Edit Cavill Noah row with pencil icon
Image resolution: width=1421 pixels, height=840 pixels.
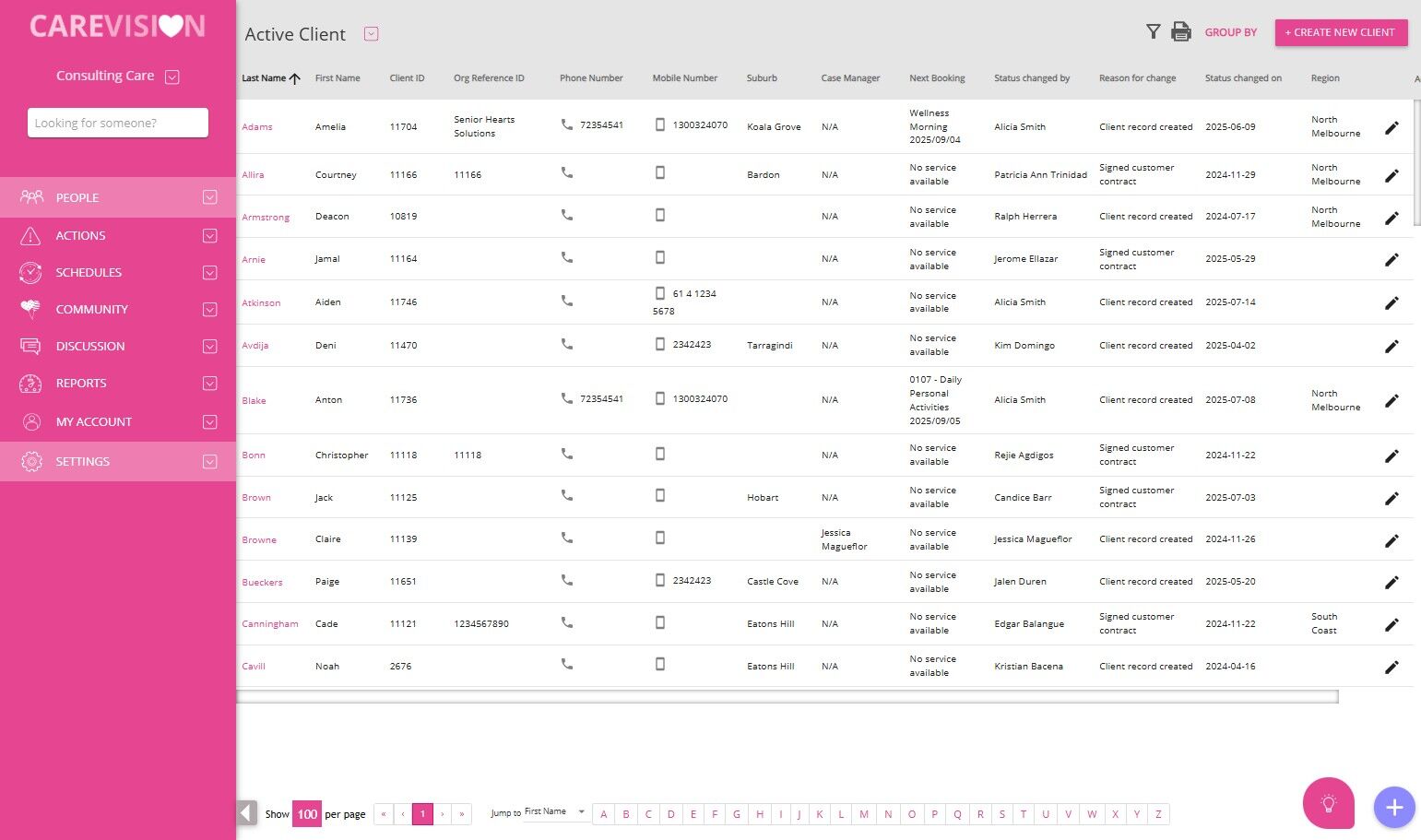click(1391, 667)
